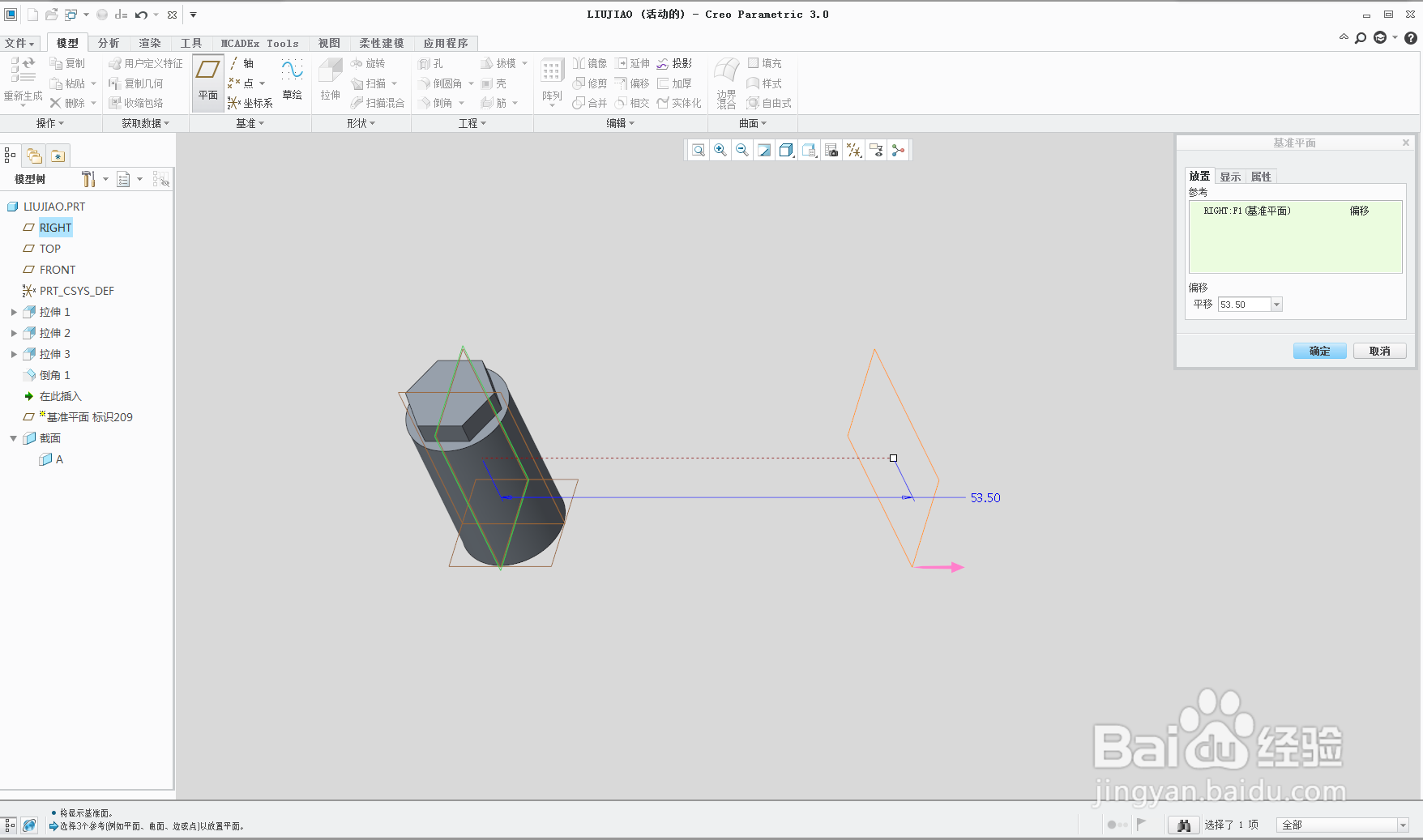Click the 孔 hole tool
Image resolution: width=1423 pixels, height=840 pixels.
point(430,63)
